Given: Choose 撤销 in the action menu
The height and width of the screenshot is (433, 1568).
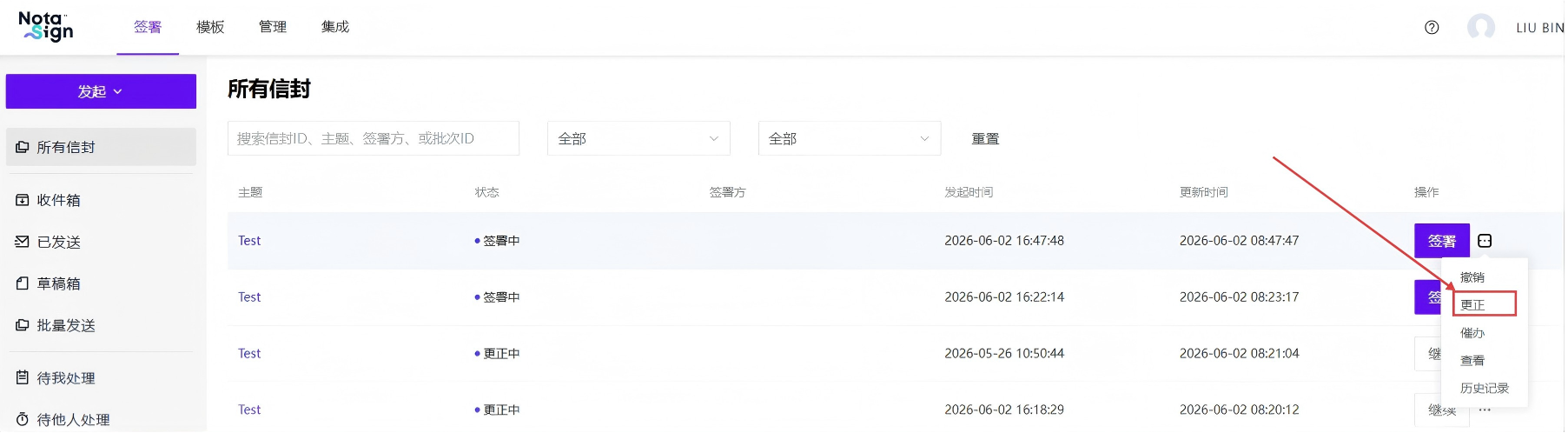Looking at the screenshot, I should tap(1472, 277).
